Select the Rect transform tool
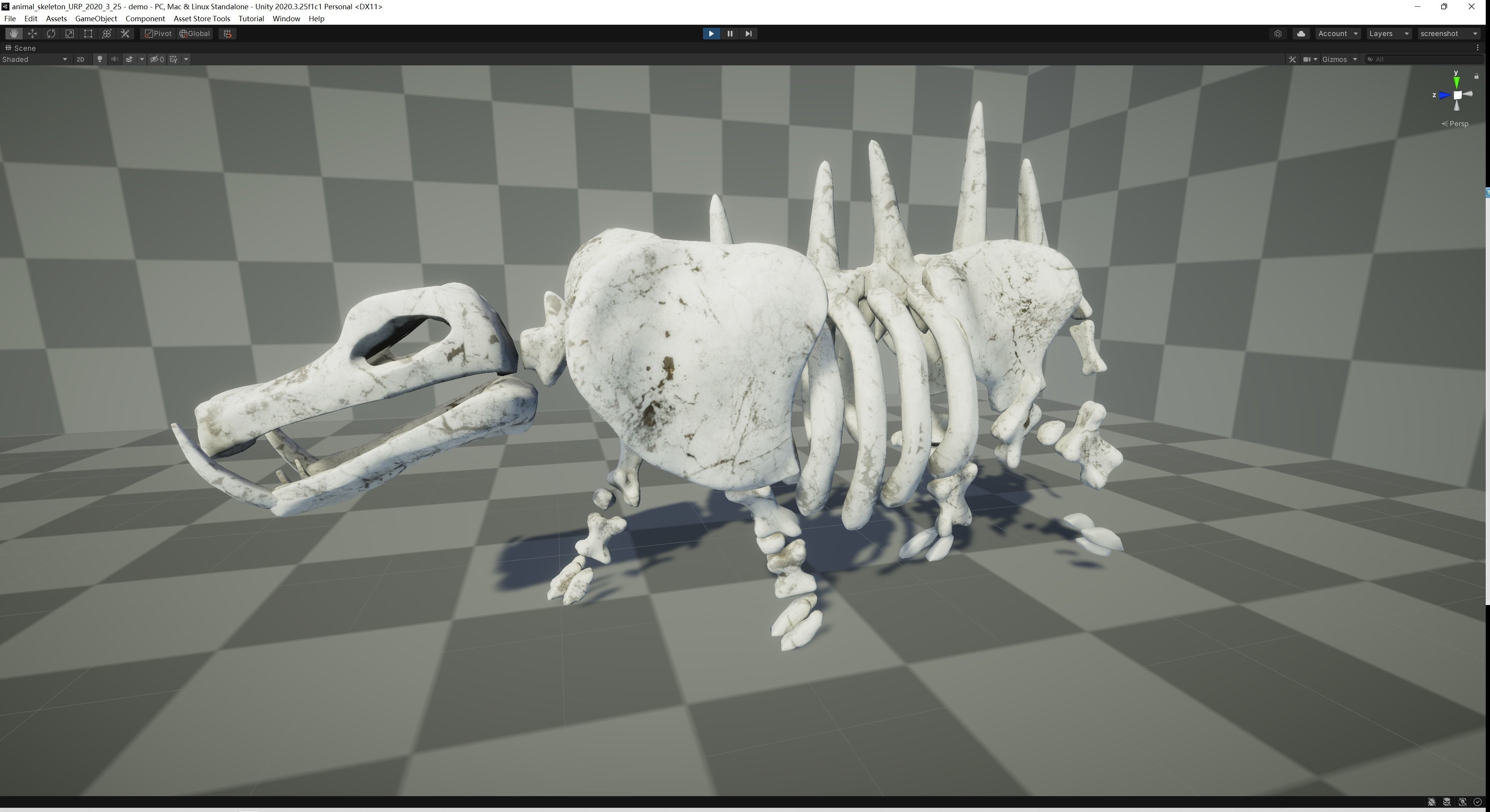 (x=88, y=34)
